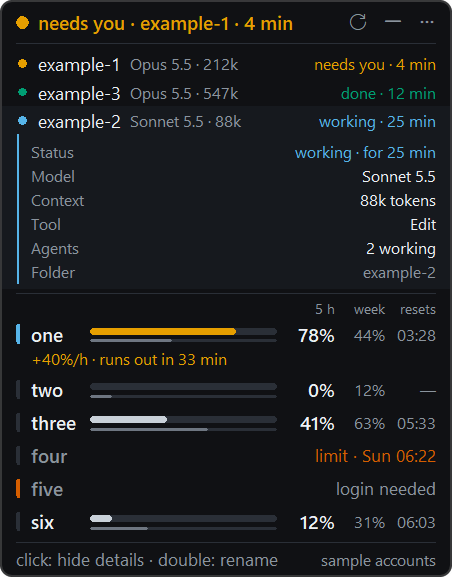Screen dimensions: 452x577
Task: Select the example-3 session row
Action: point(226,93)
